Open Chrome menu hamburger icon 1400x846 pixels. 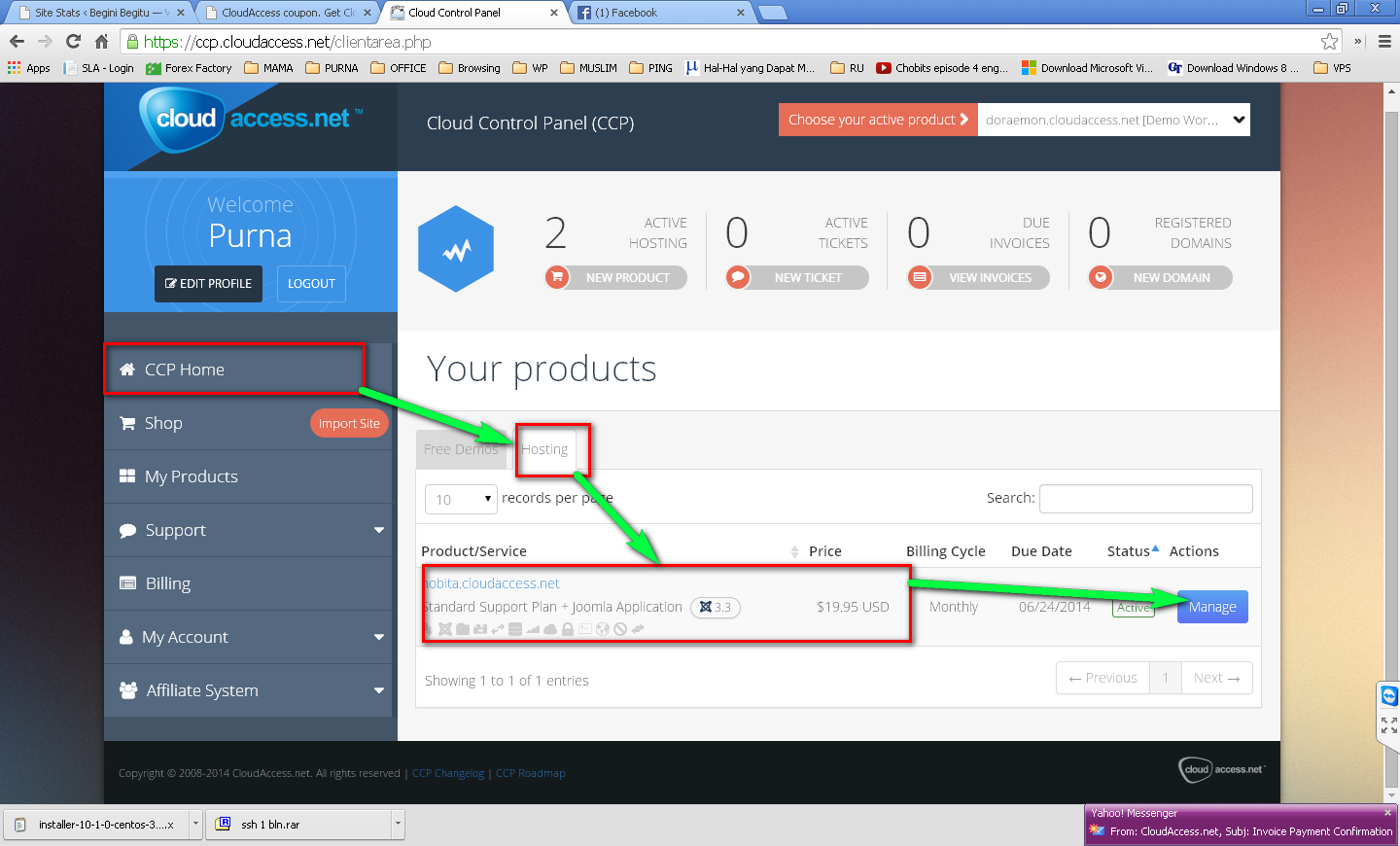tap(1384, 41)
